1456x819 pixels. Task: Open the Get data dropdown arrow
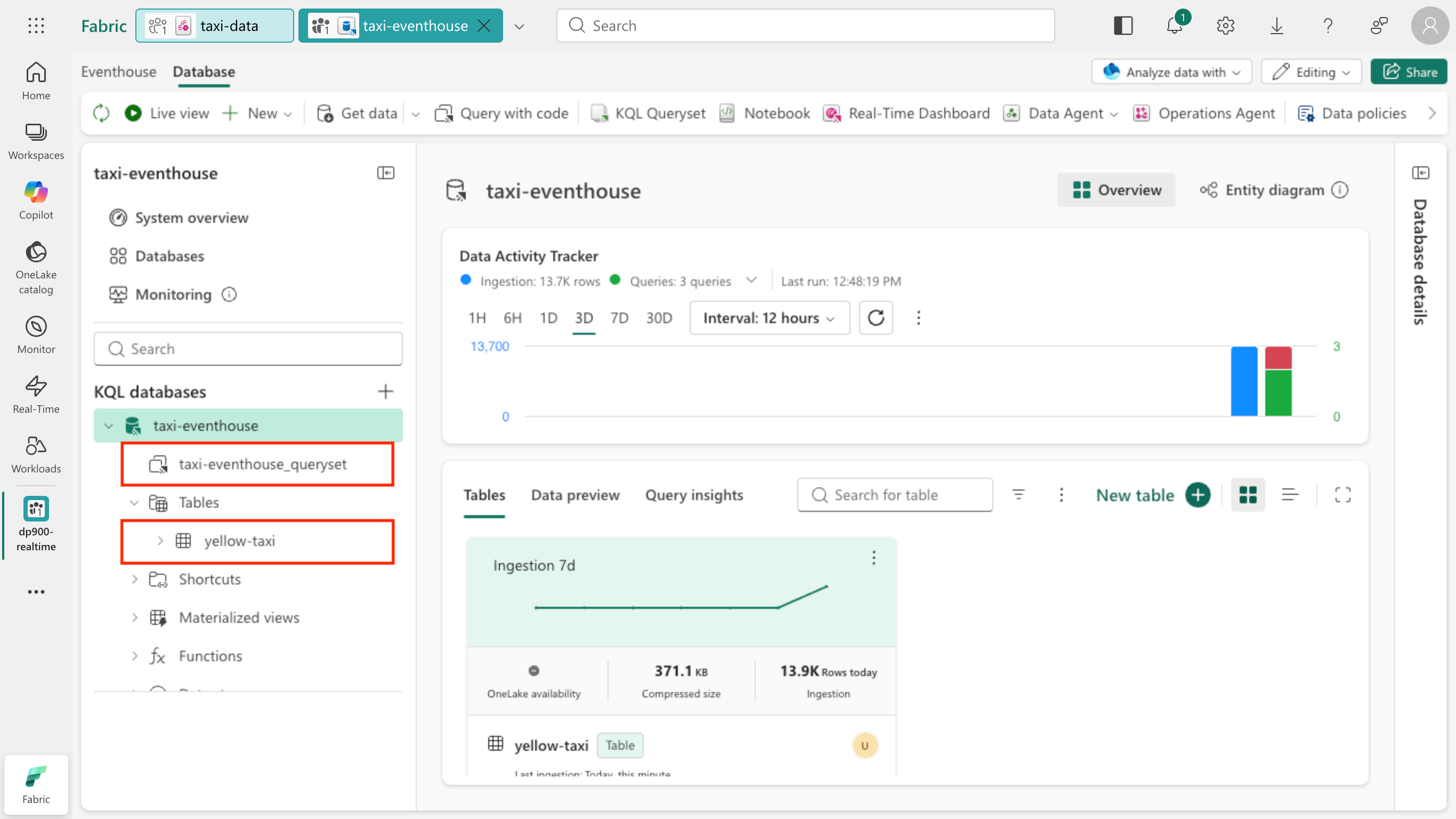(416, 114)
